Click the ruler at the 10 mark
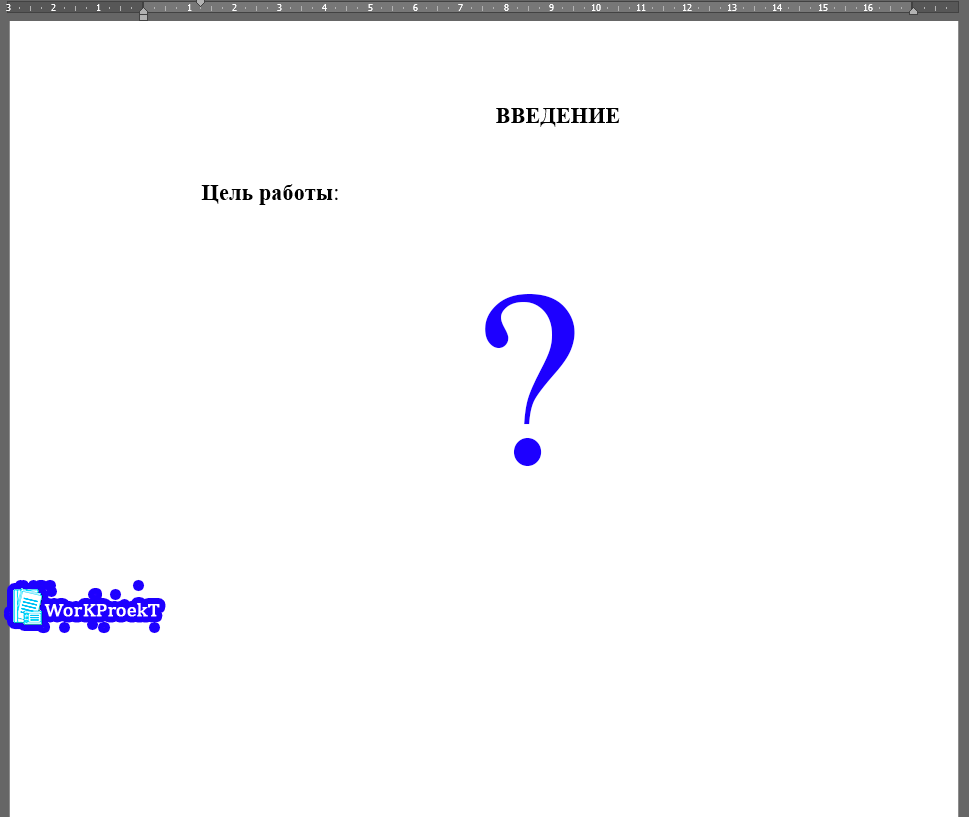The width and height of the screenshot is (969, 817). (x=596, y=8)
